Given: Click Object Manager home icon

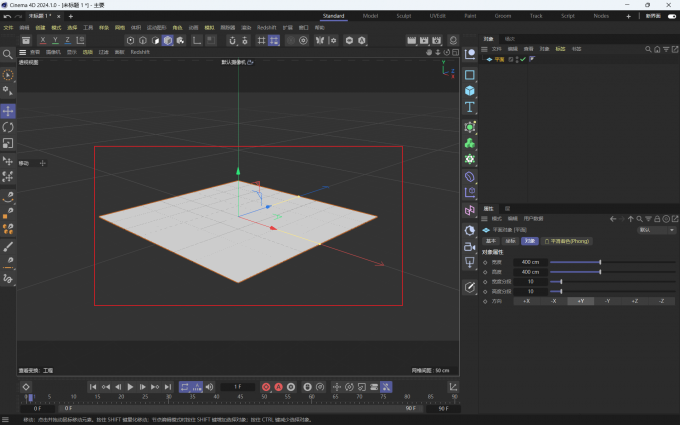Looking at the screenshot, I should [657, 49].
